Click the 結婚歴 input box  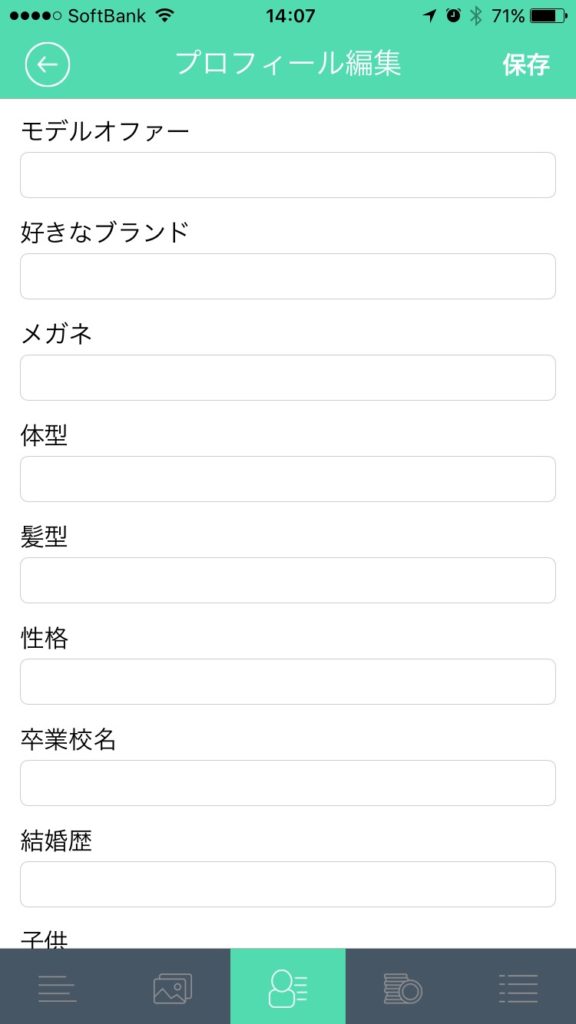point(287,884)
